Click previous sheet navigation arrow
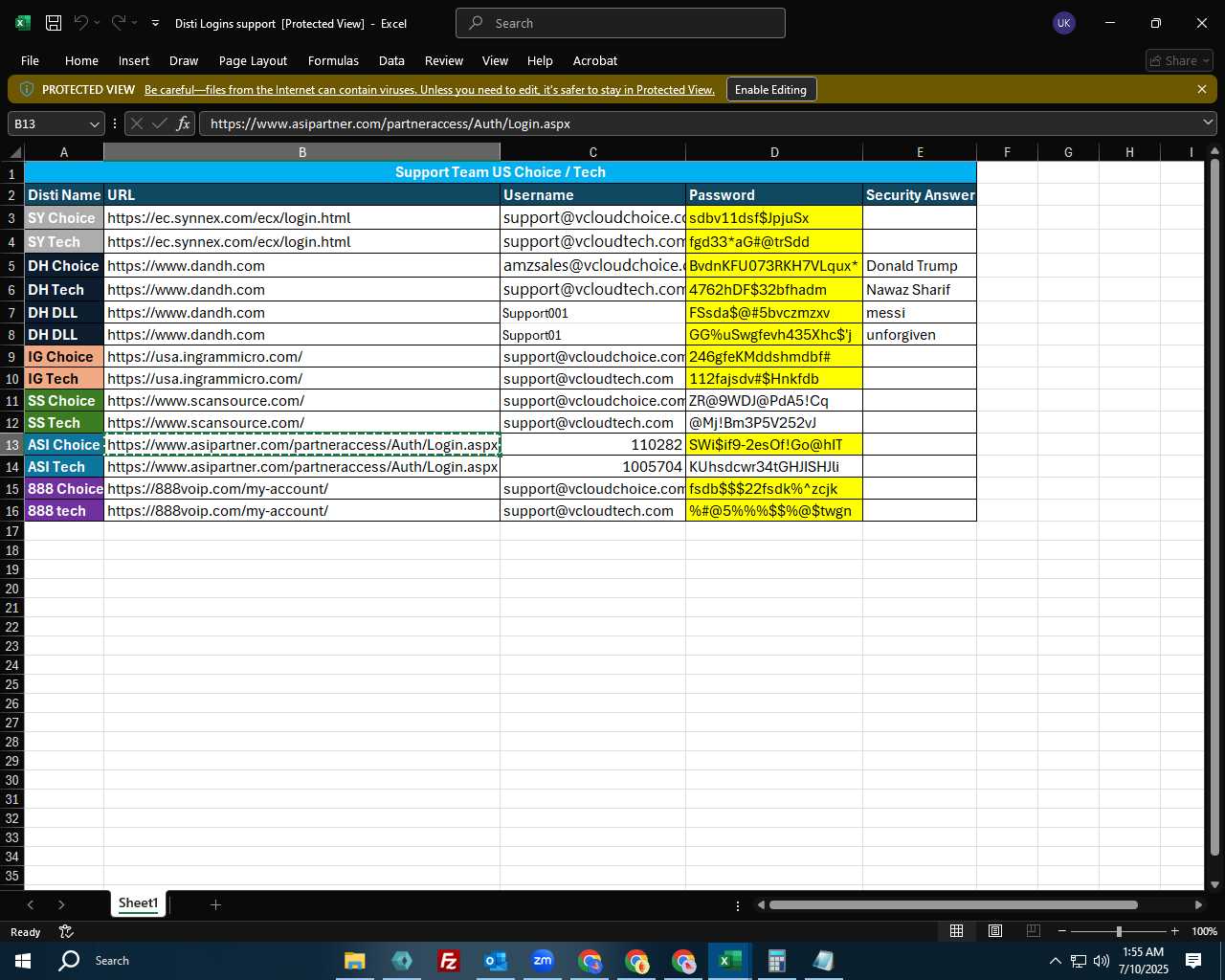The width and height of the screenshot is (1225, 980). coord(31,904)
